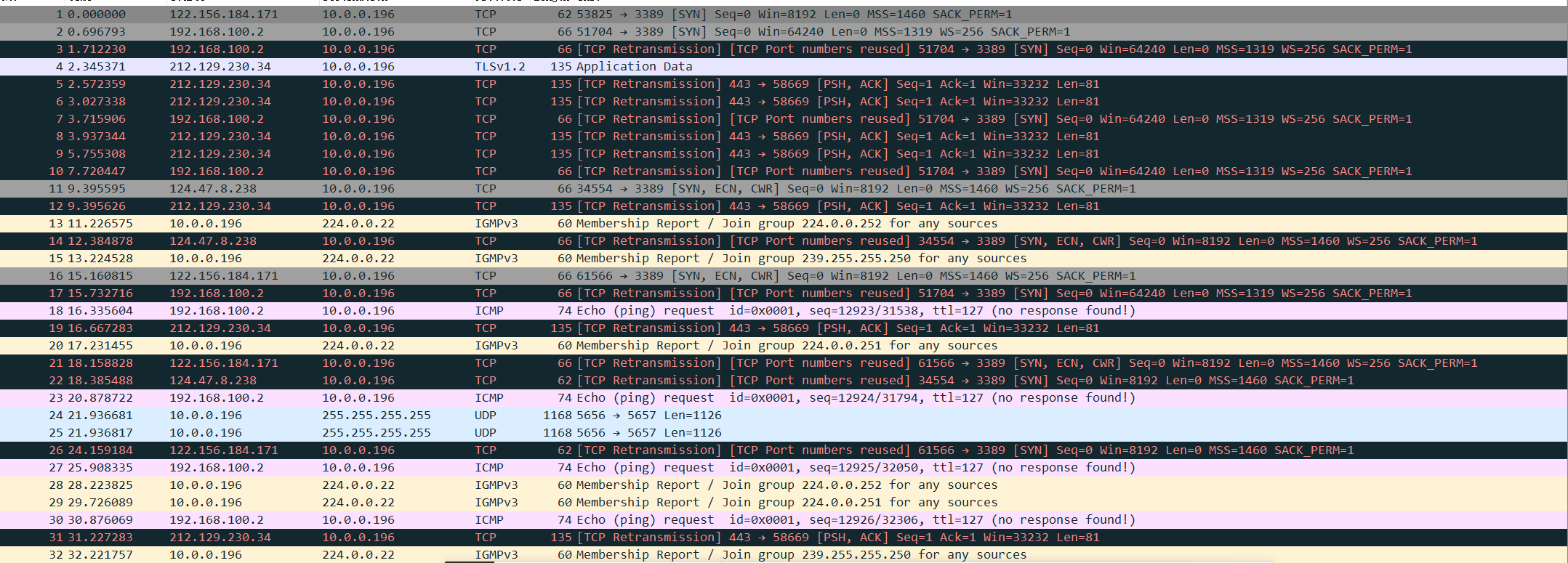Select packet timed 15.732716
Image resolution: width=1568 pixels, height=563 pixels.
(x=784, y=293)
